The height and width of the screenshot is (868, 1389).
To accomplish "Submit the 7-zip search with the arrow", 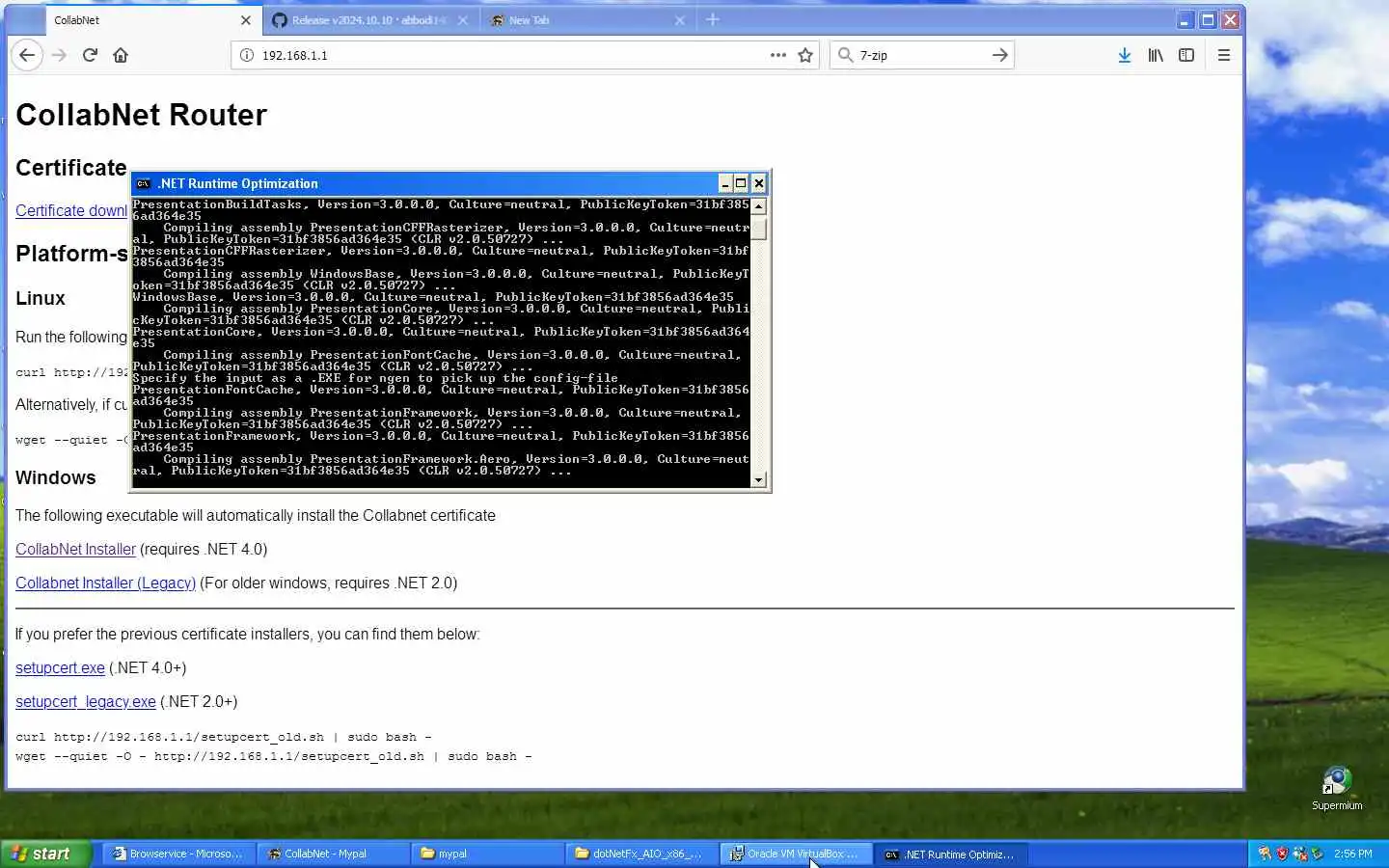I will (x=1000, y=55).
